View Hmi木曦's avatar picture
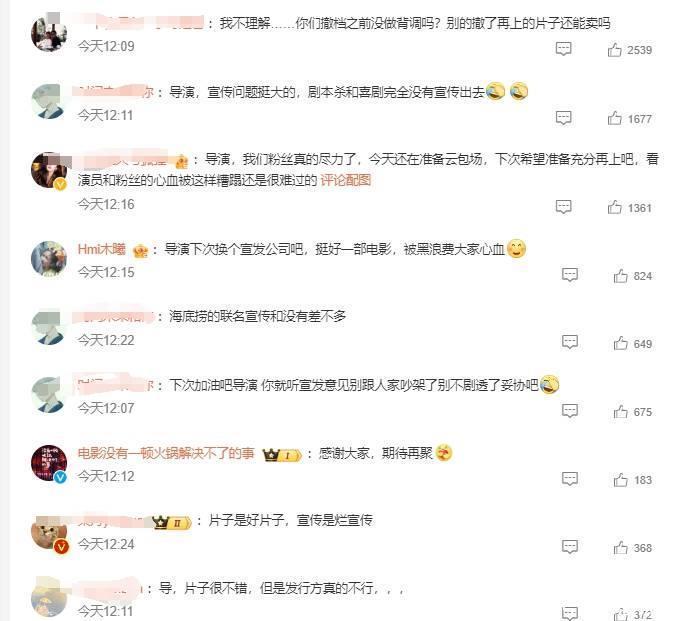 (x=49, y=258)
